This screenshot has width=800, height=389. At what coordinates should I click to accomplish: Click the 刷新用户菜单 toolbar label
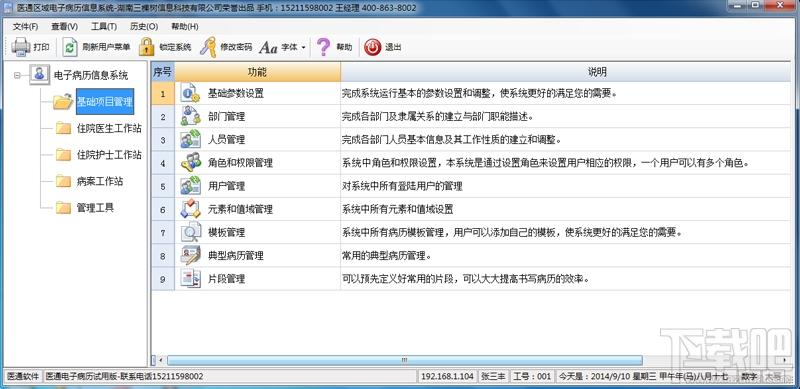coord(106,47)
